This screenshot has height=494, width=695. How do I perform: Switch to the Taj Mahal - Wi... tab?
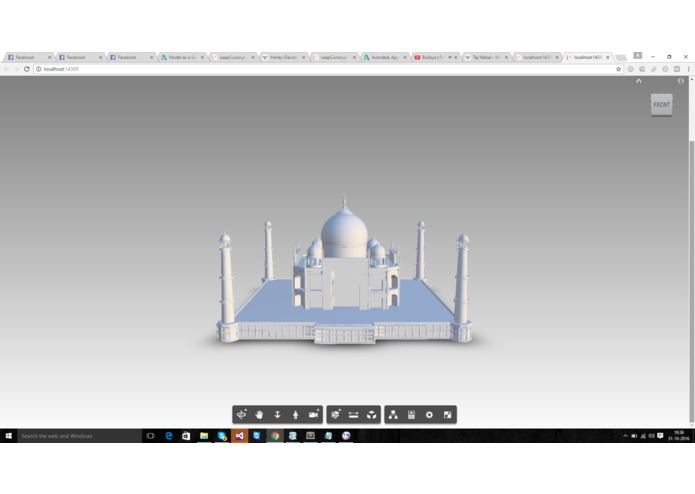pyautogui.click(x=486, y=57)
